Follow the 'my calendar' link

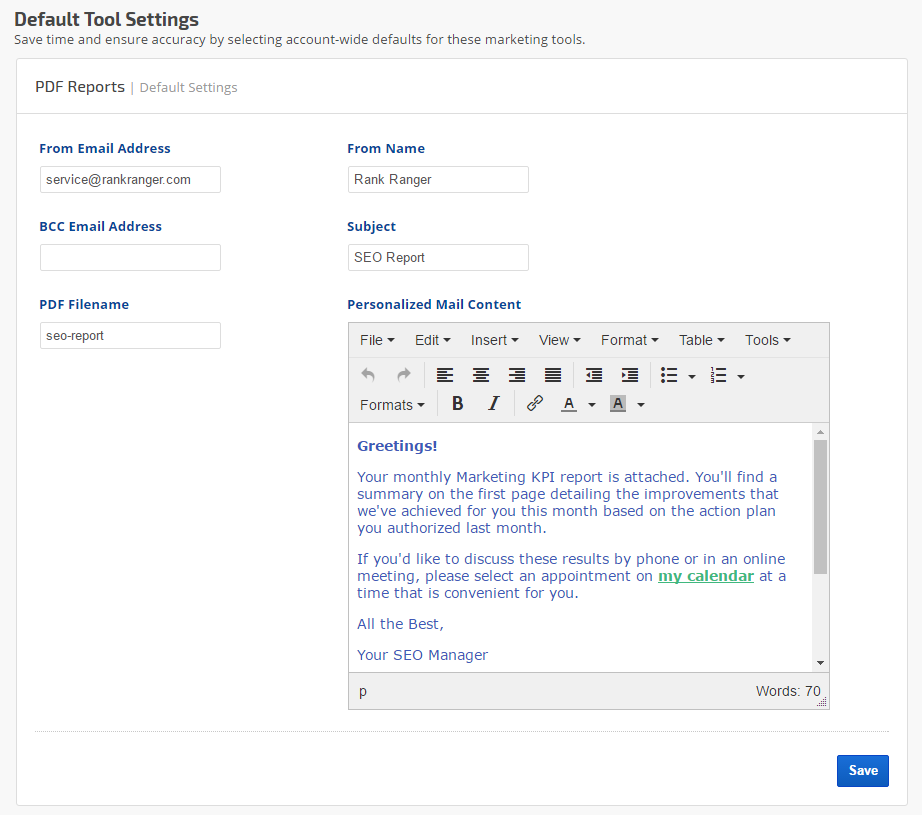tap(705, 576)
